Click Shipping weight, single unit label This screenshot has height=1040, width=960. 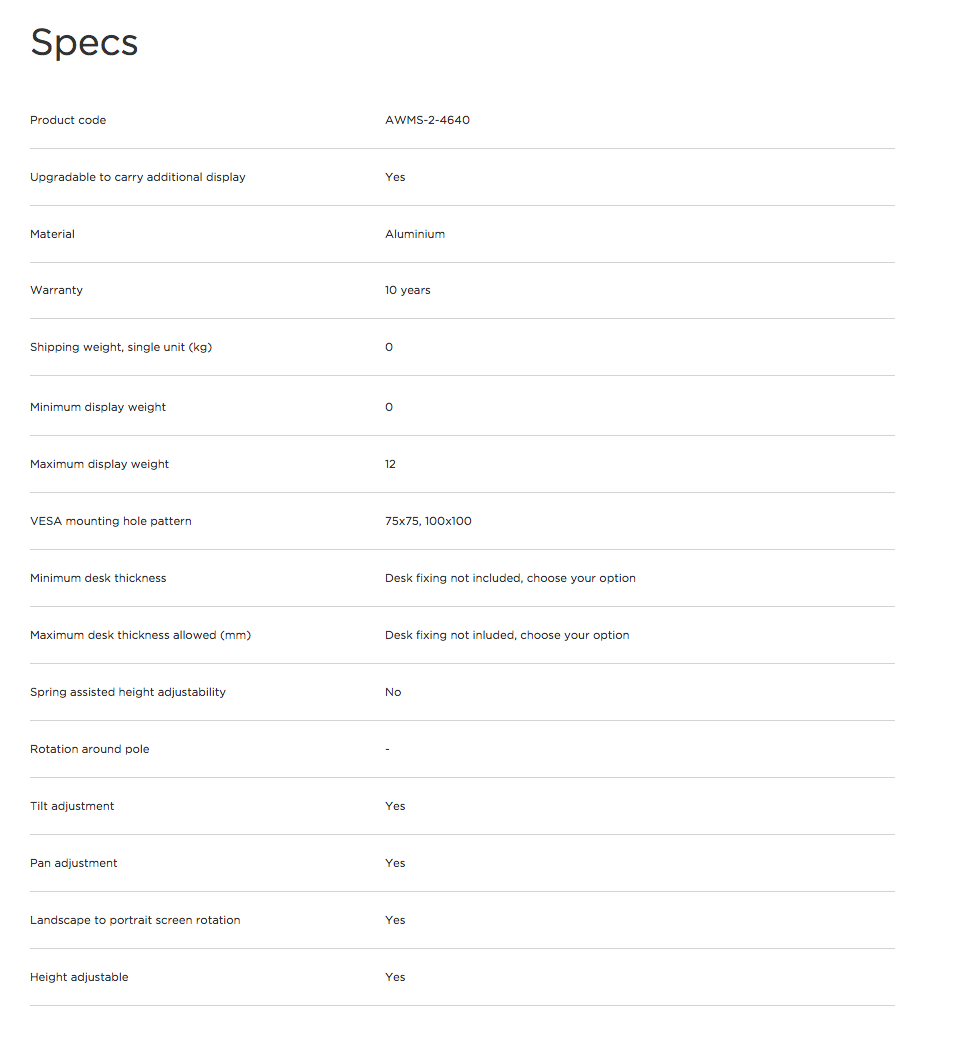click(121, 347)
